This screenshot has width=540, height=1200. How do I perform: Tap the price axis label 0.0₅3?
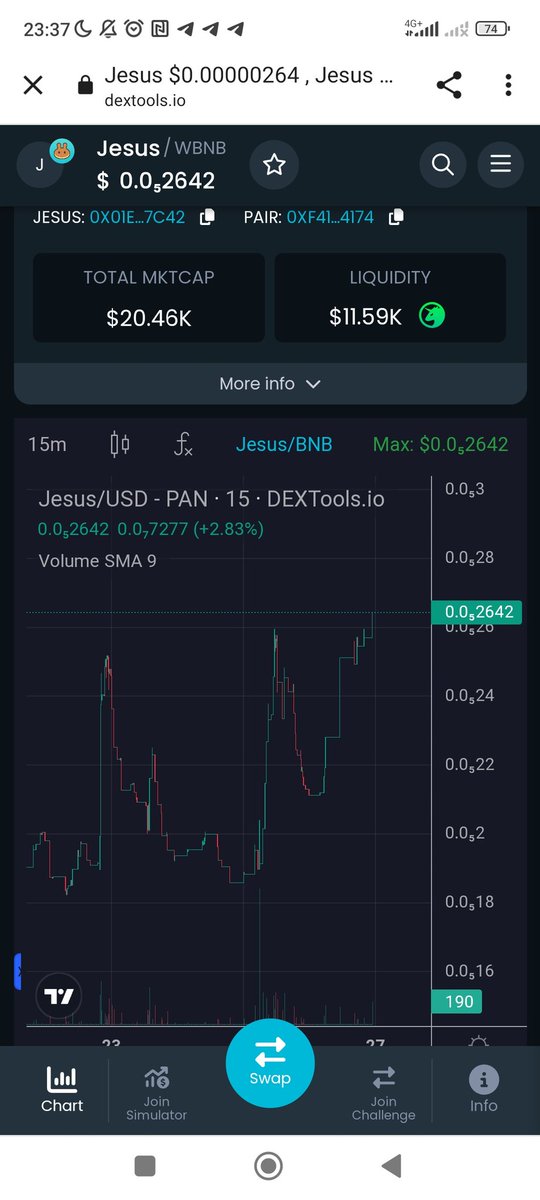click(464, 489)
